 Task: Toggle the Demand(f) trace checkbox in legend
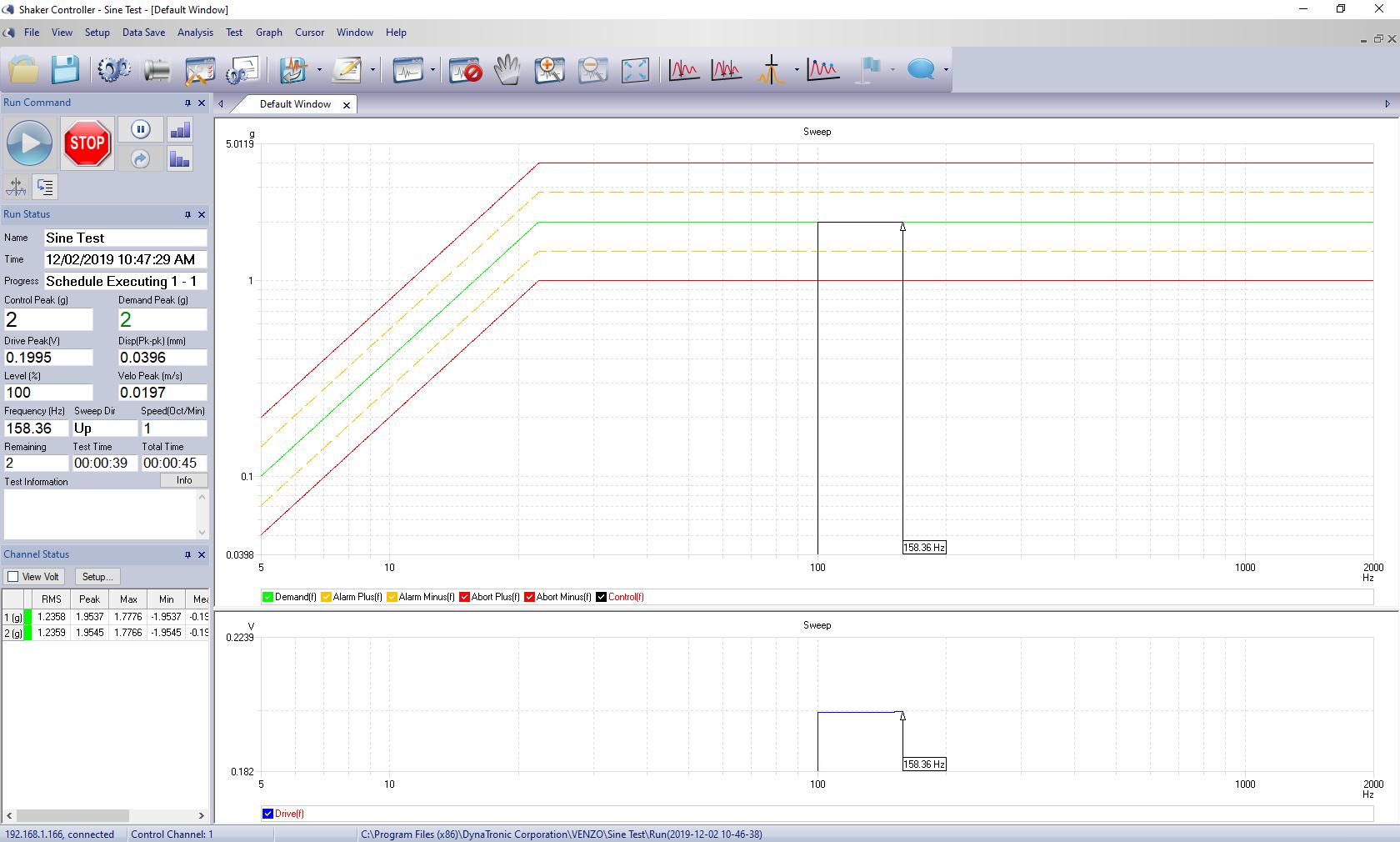click(x=267, y=597)
